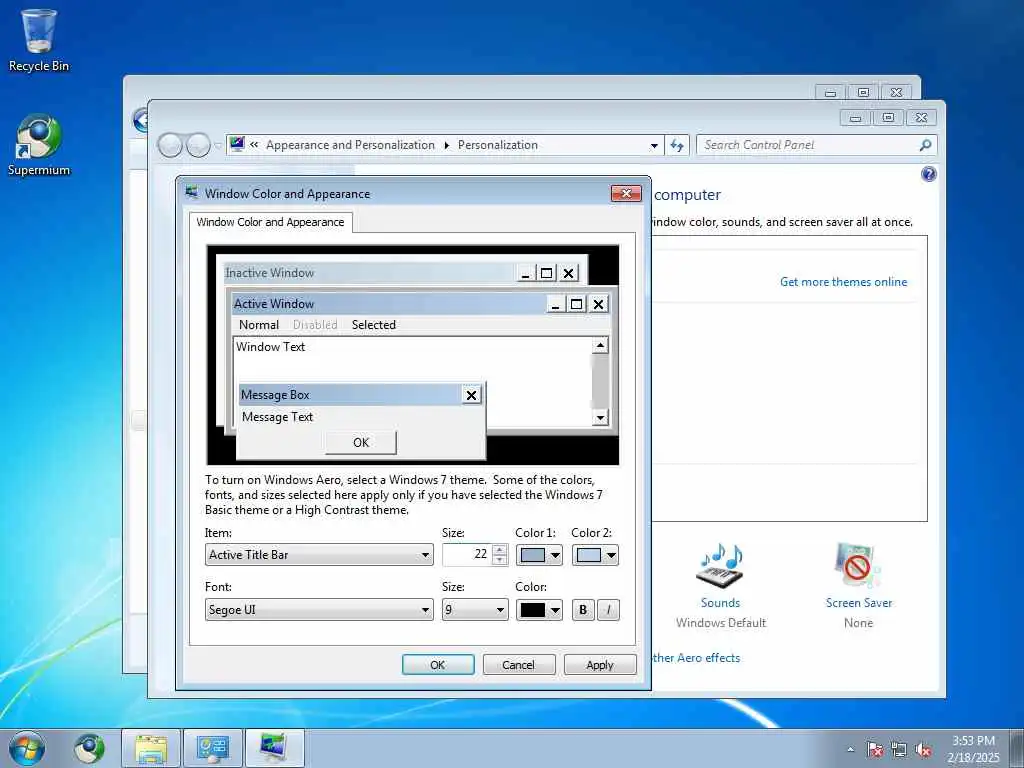Image resolution: width=1024 pixels, height=768 pixels.
Task: Click Disabled menu item in preview
Action: click(315, 325)
